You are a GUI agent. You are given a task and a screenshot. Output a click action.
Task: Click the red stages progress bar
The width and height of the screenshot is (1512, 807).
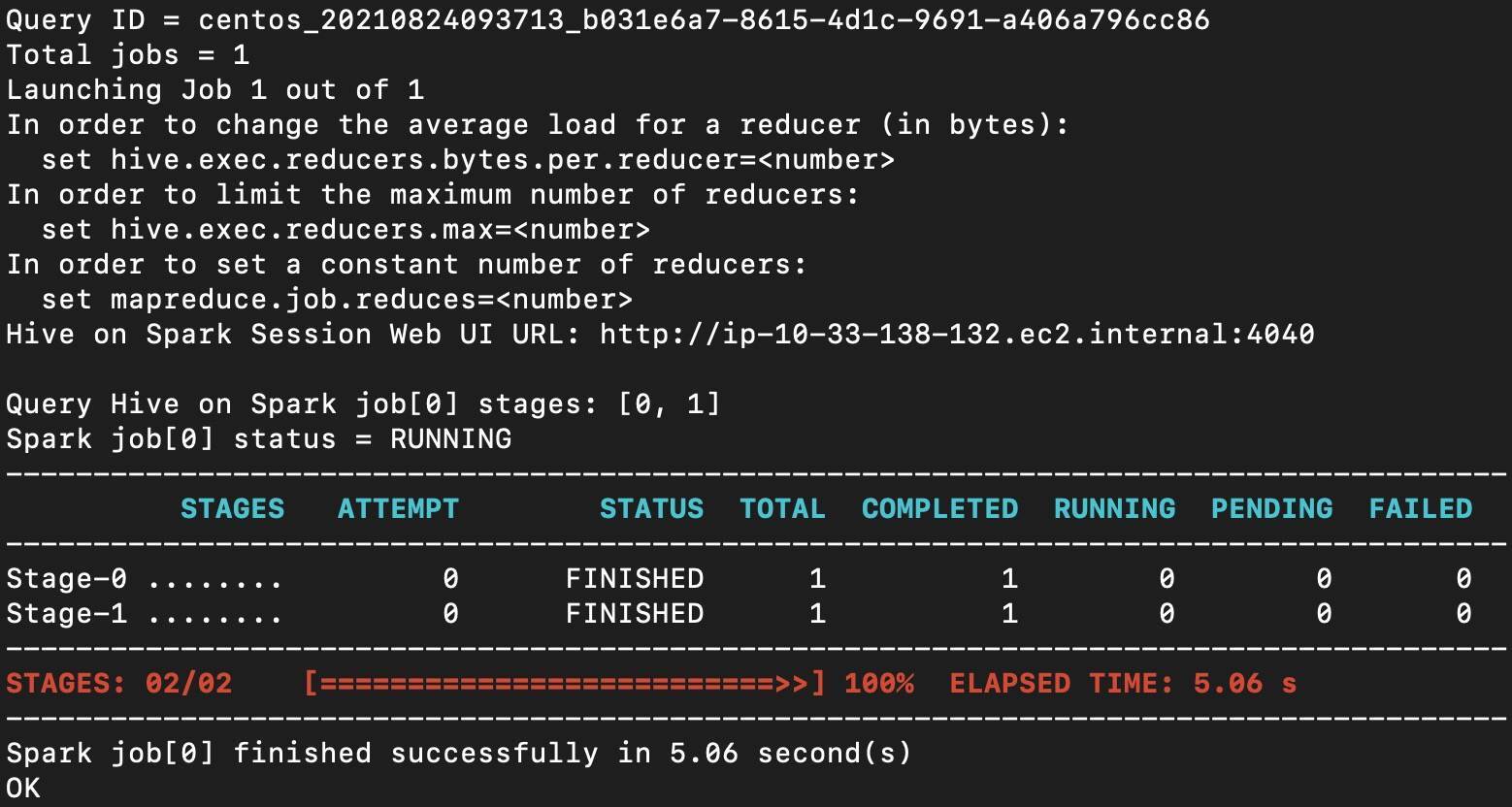[564, 684]
